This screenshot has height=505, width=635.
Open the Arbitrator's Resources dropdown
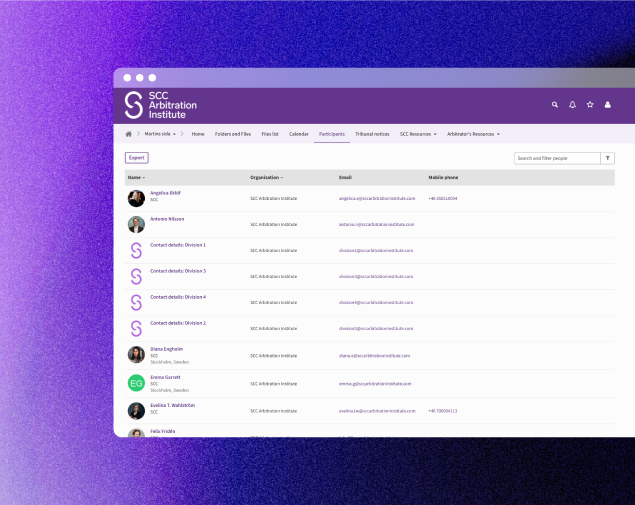[x=473, y=133]
